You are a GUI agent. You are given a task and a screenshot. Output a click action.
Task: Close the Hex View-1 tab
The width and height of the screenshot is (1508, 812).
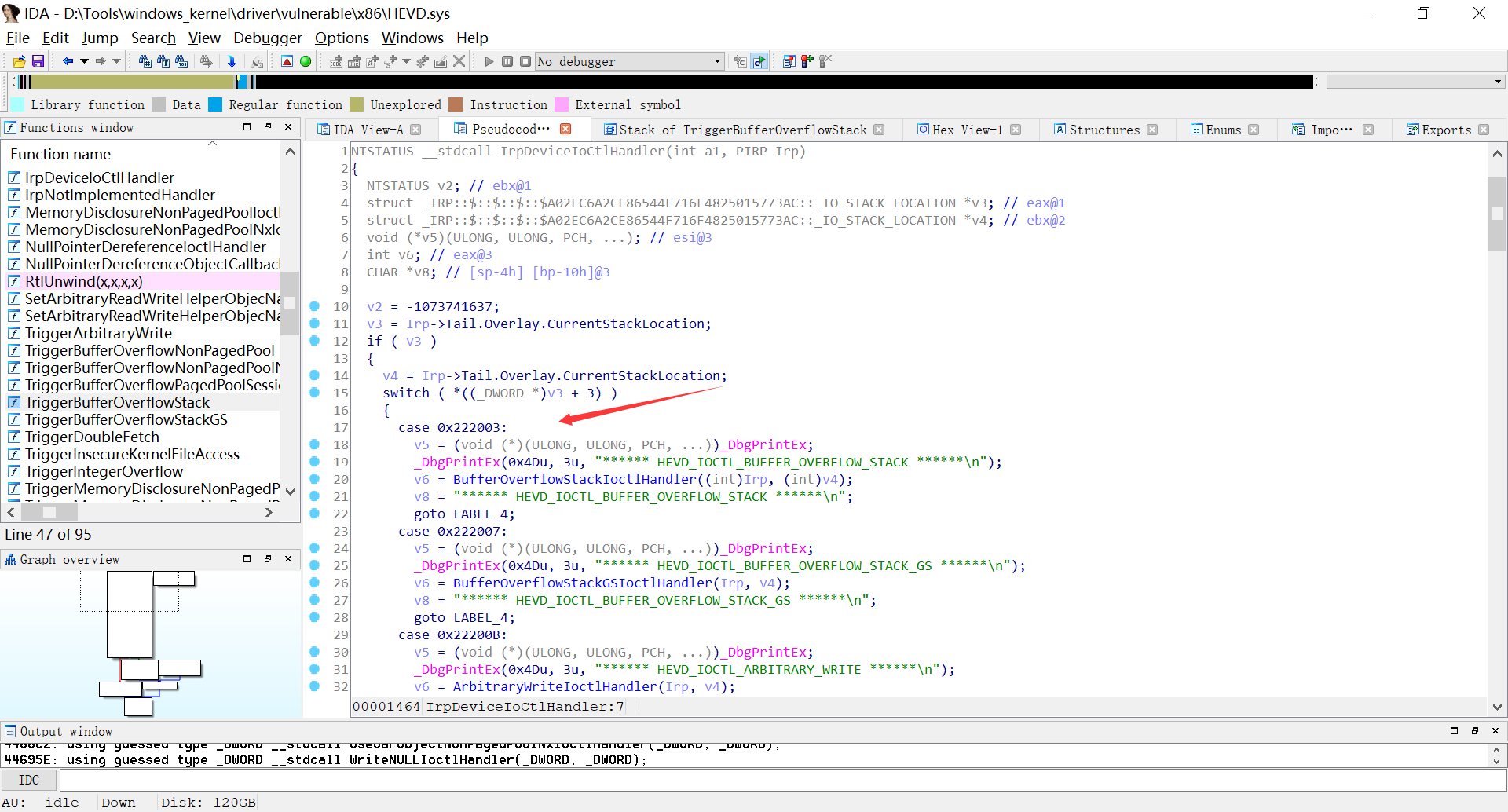tap(1016, 130)
